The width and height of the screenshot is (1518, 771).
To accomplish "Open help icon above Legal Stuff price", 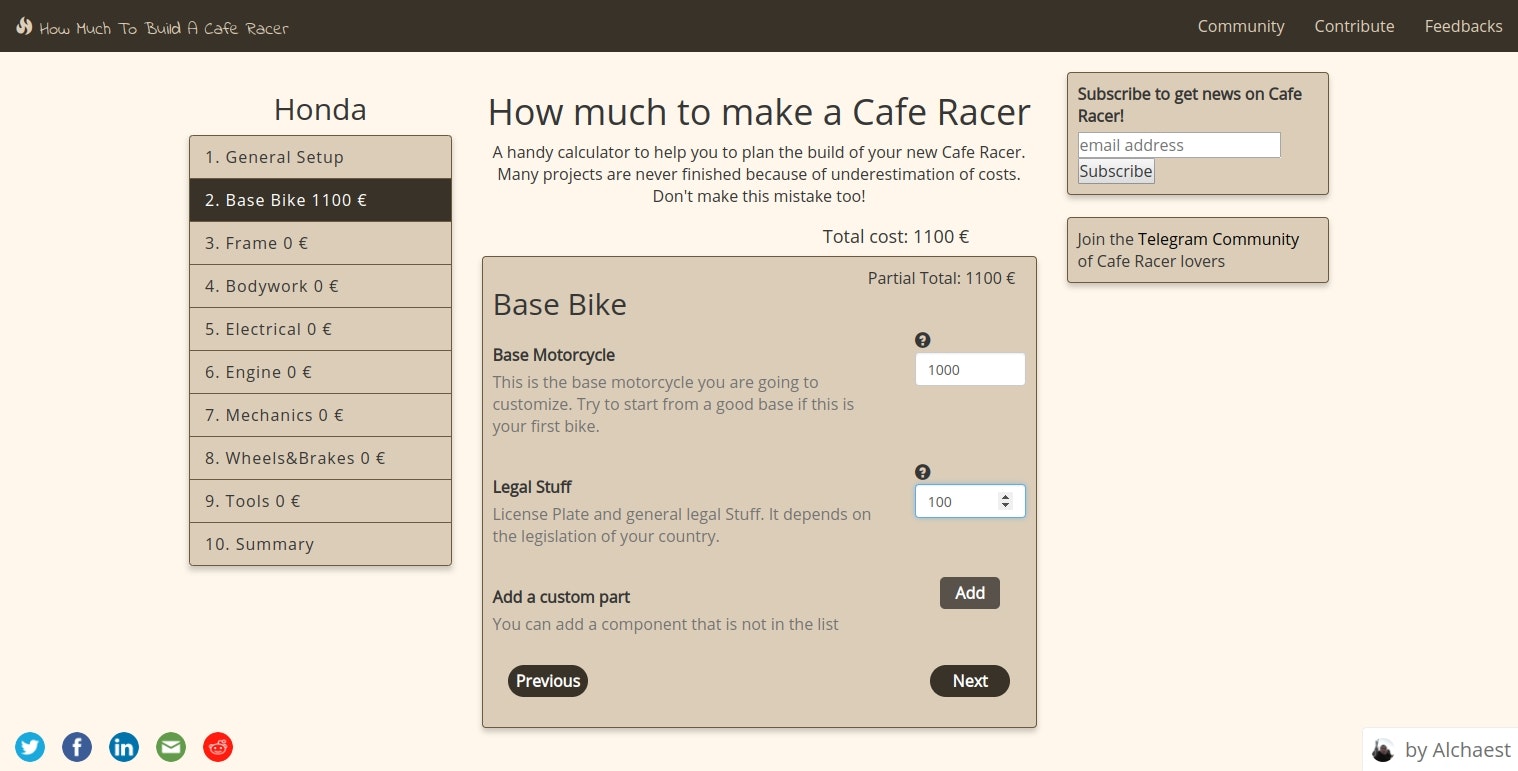I will pyautogui.click(x=923, y=472).
